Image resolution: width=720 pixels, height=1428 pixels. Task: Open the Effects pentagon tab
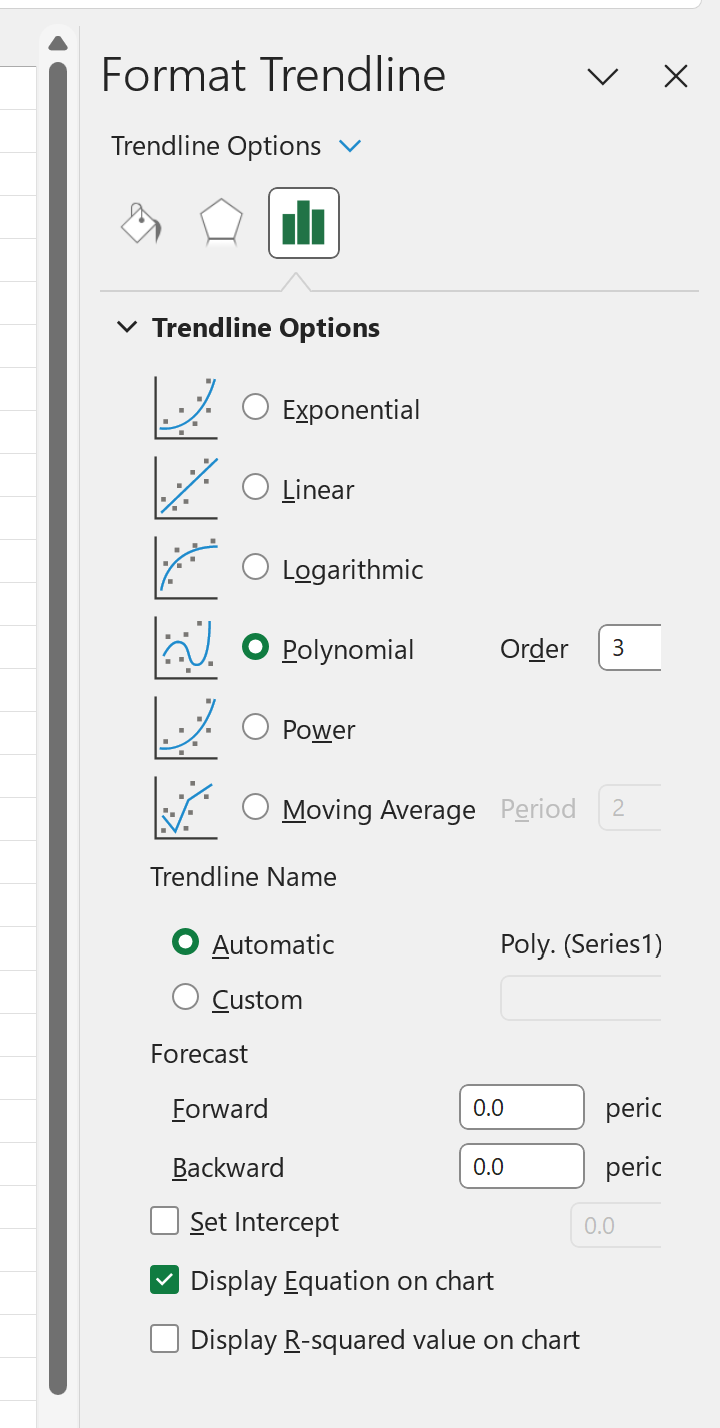coord(221,223)
